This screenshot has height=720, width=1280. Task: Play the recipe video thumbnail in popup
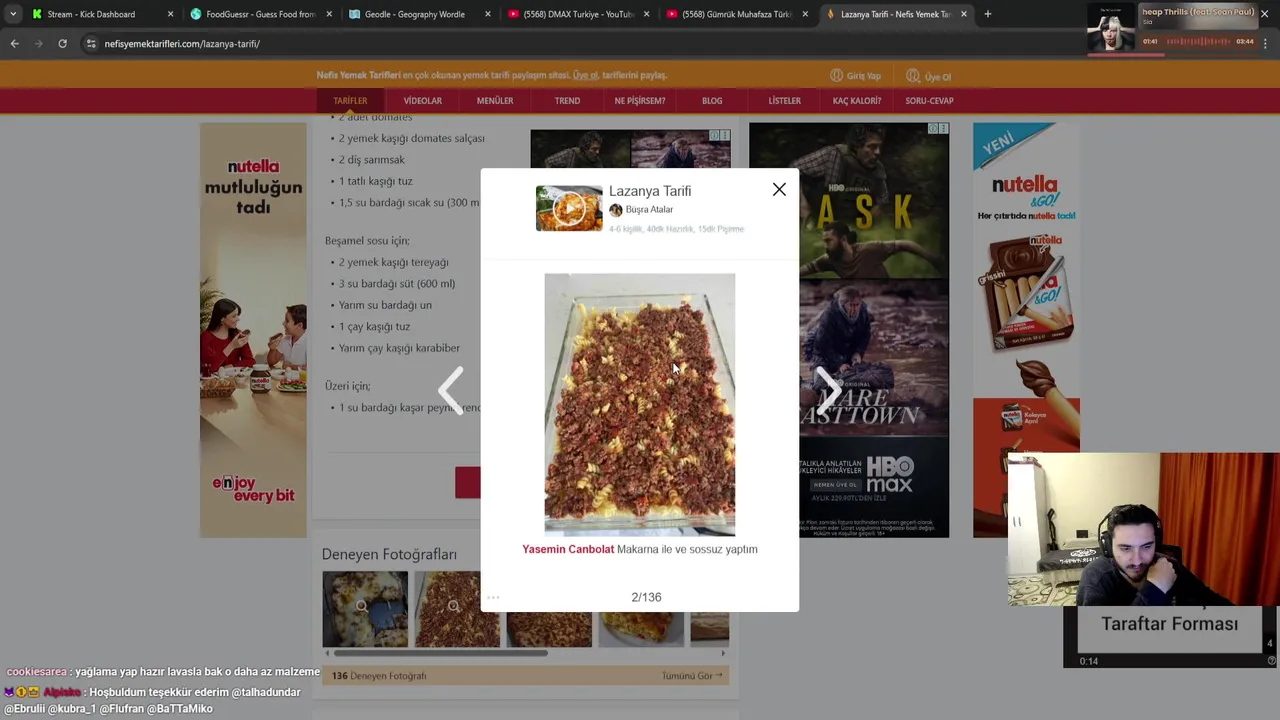point(569,208)
